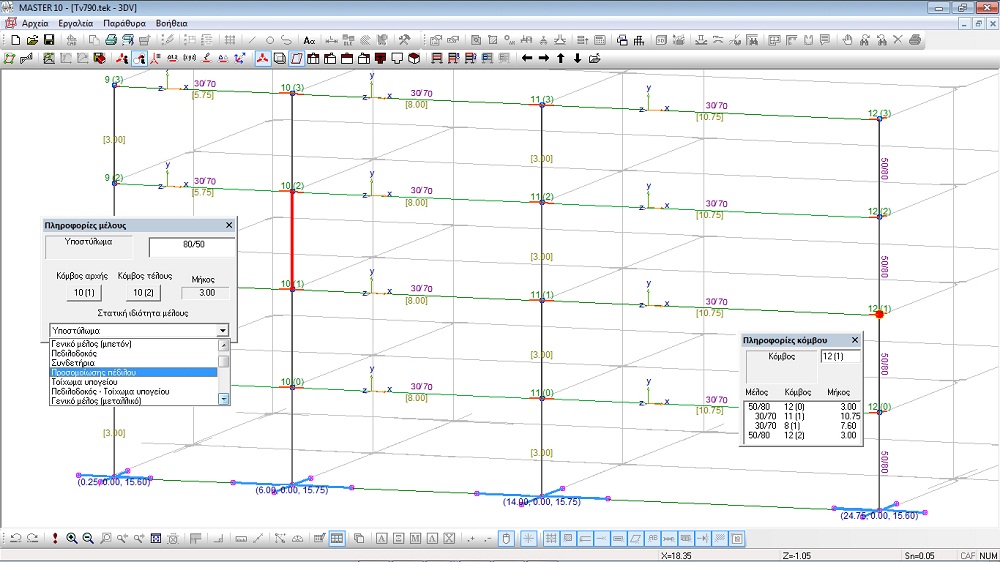Click the Save file icon
The image size is (1000, 562).
(48, 40)
